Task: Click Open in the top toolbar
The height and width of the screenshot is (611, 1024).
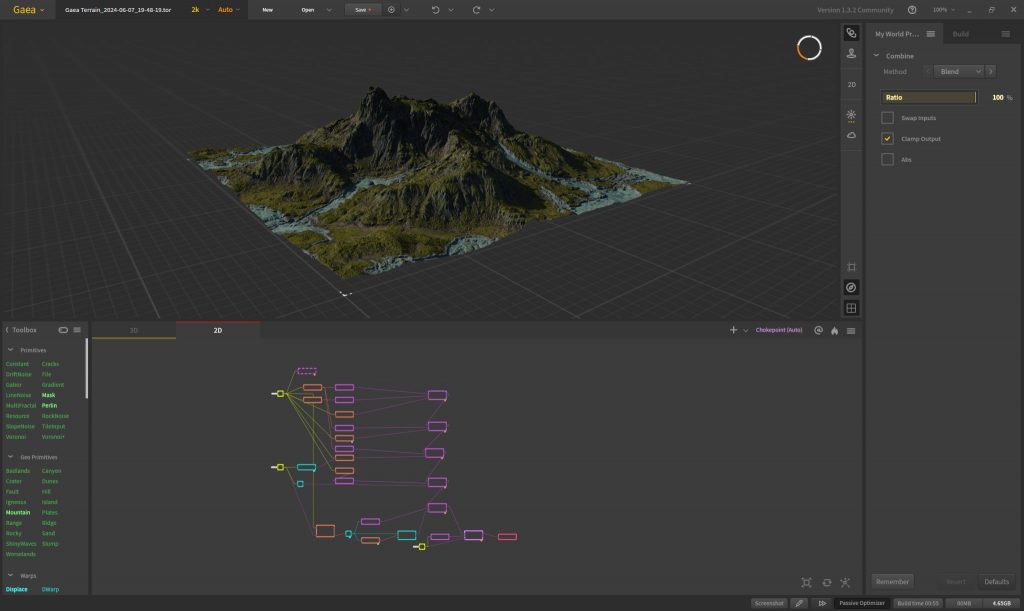Action: click(308, 10)
